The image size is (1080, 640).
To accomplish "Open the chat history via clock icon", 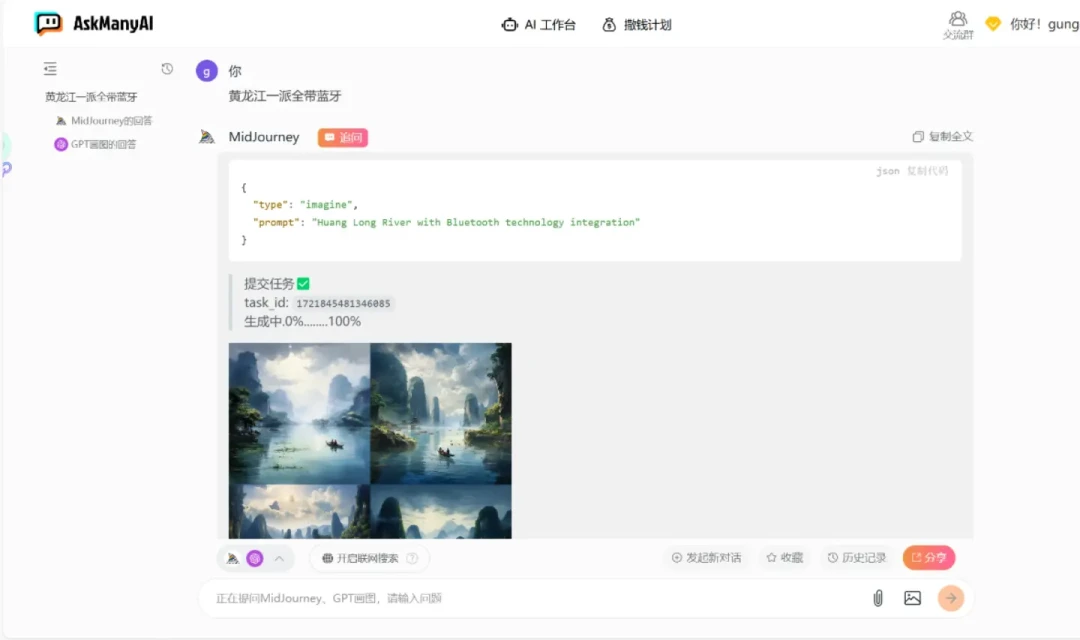I will [165, 68].
